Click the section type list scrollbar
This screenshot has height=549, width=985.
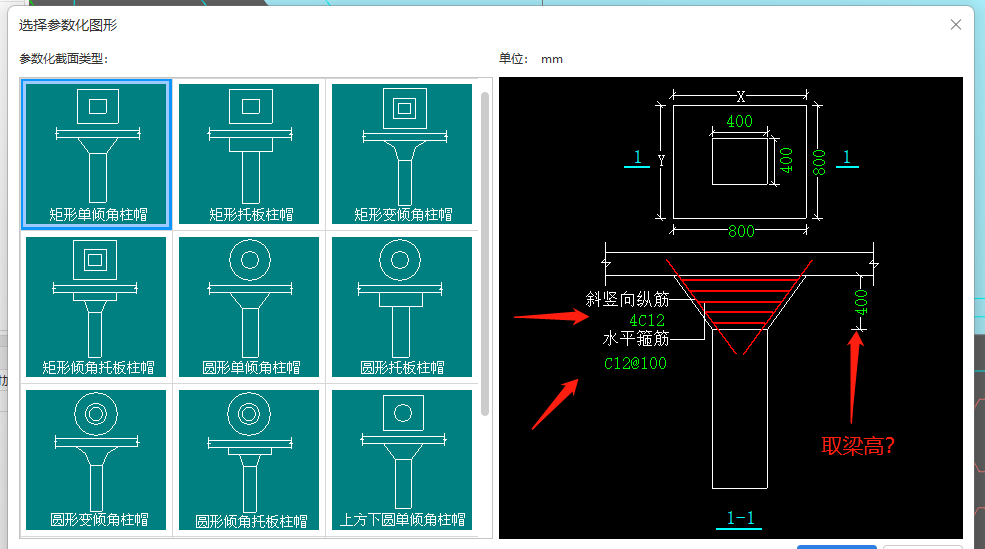[485, 254]
